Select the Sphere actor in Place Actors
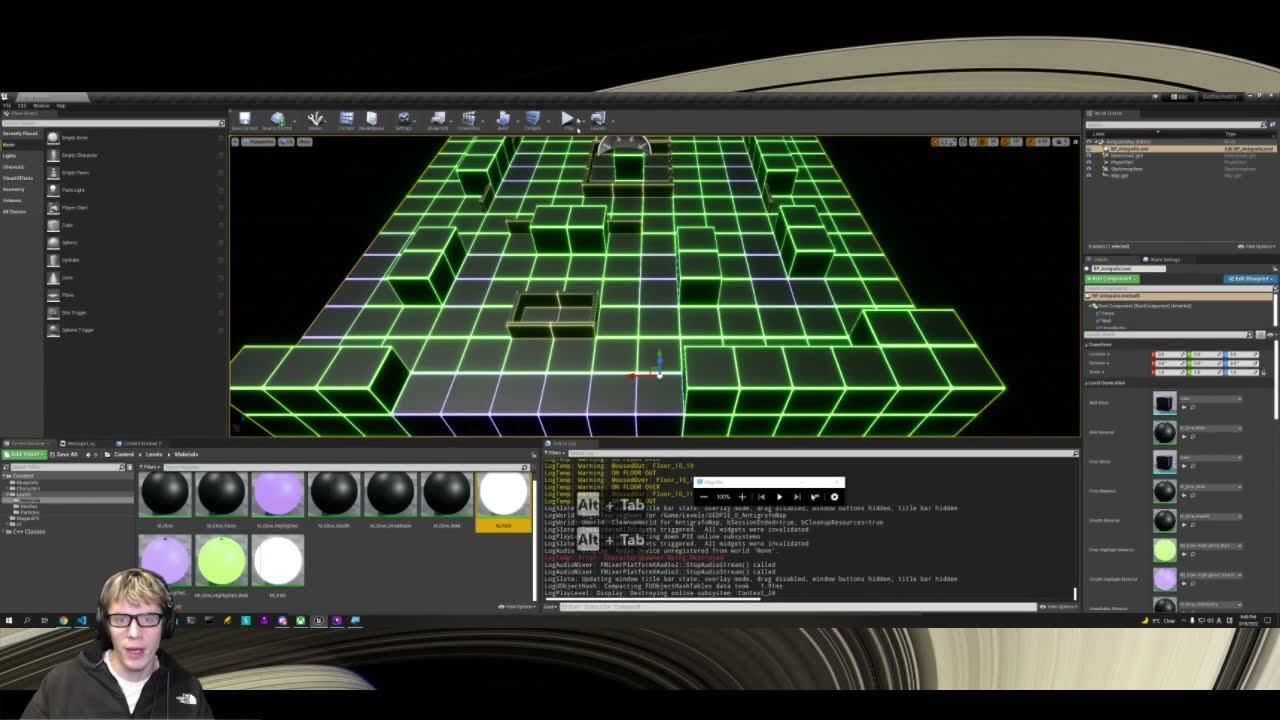This screenshot has height=720, width=1280. click(134, 242)
